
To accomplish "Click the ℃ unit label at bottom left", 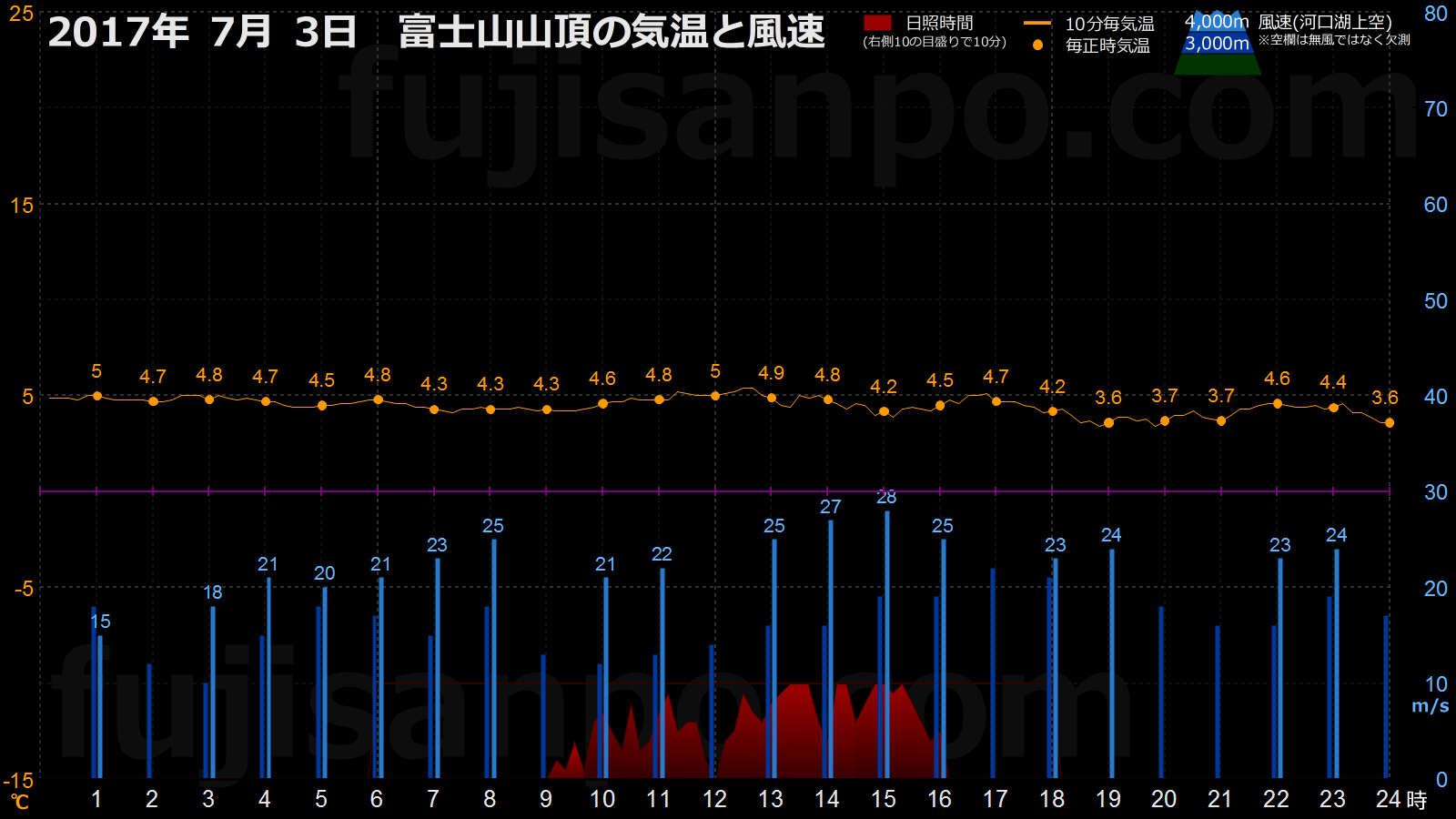I will click(20, 802).
